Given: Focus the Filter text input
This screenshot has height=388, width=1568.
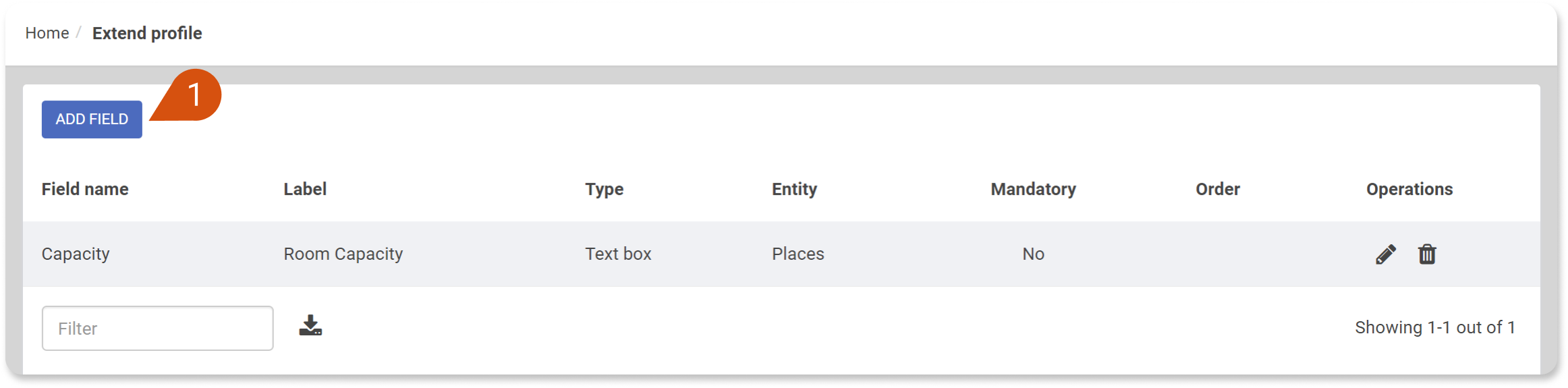Looking at the screenshot, I should coord(158,329).
